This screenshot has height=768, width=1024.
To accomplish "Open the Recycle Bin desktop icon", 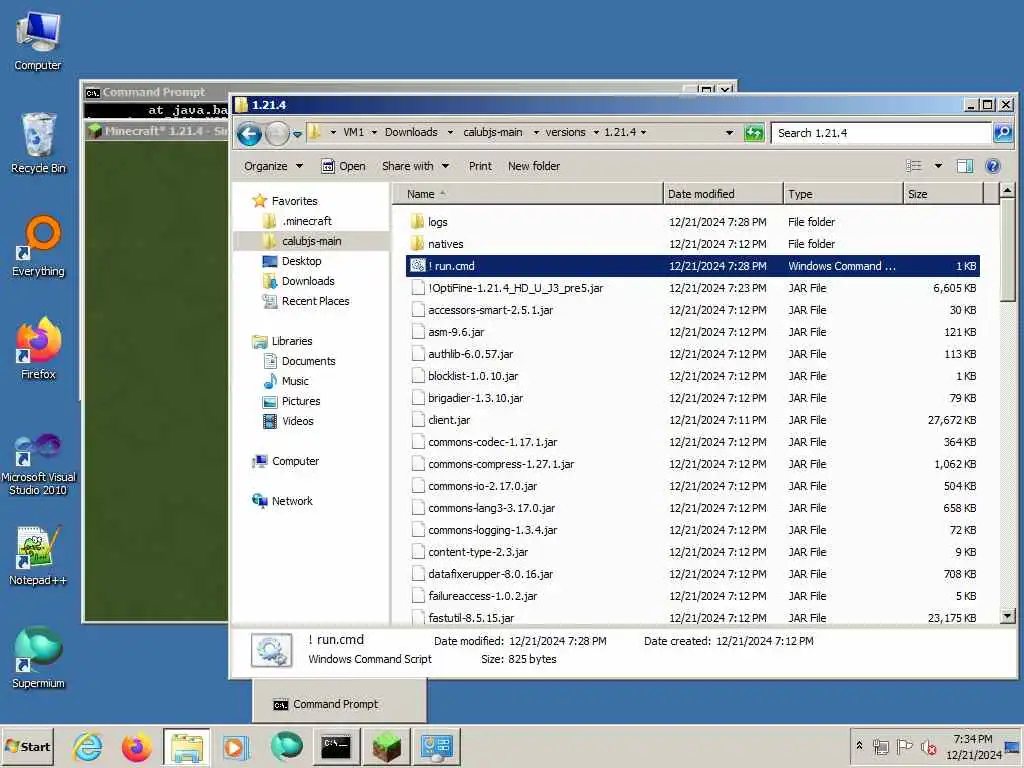I will pos(38,144).
